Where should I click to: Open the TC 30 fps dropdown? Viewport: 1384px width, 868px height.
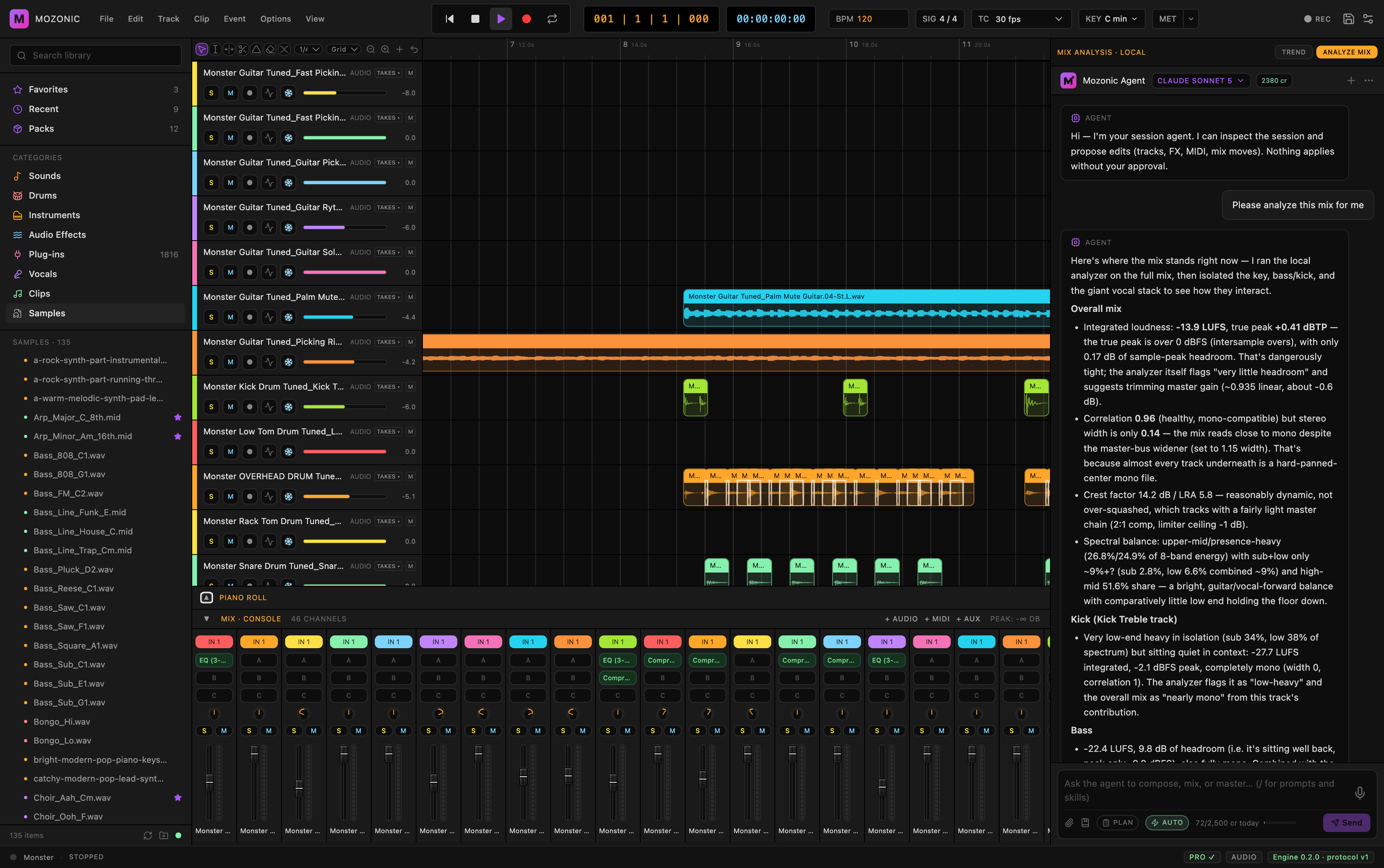point(1021,19)
